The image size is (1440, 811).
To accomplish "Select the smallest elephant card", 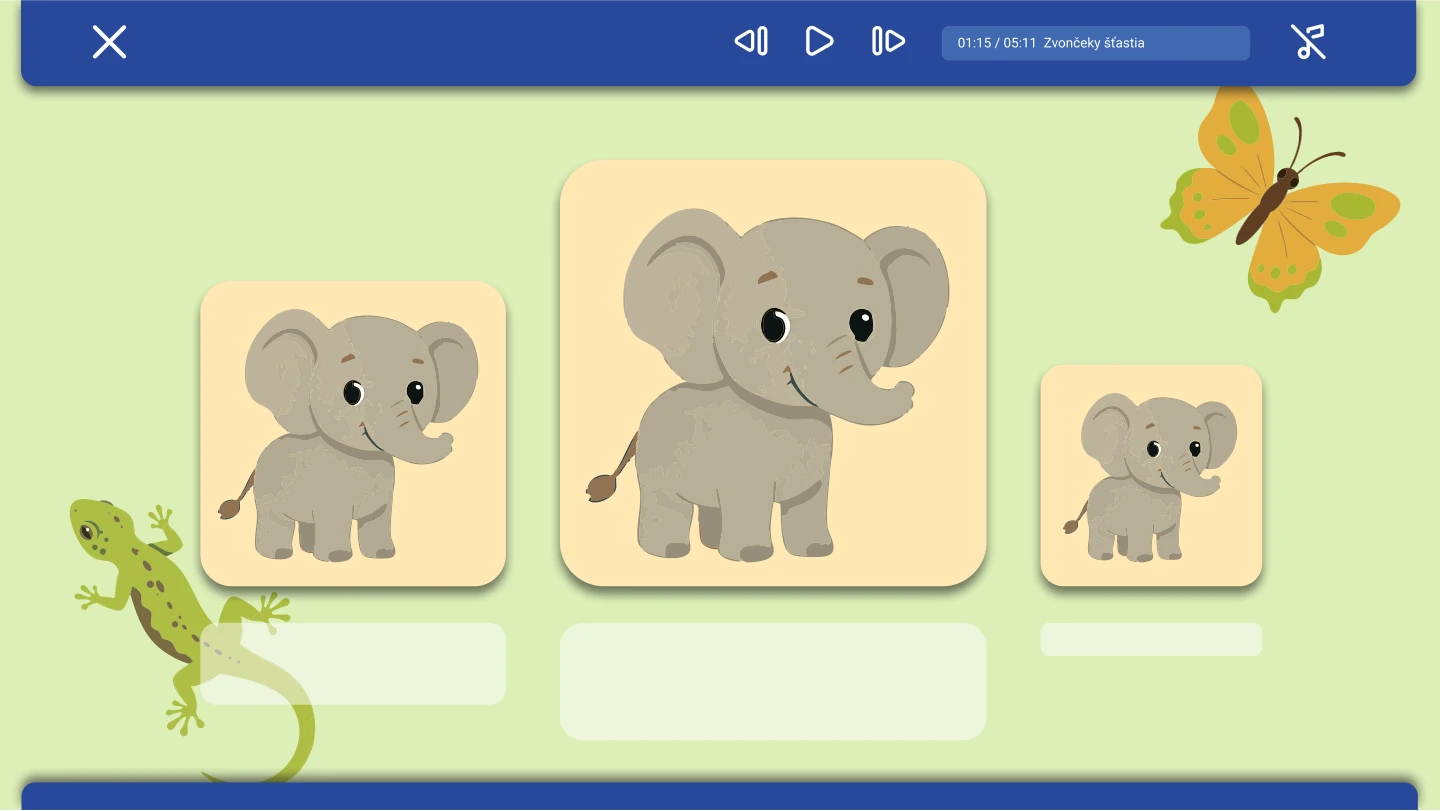I will point(1151,476).
